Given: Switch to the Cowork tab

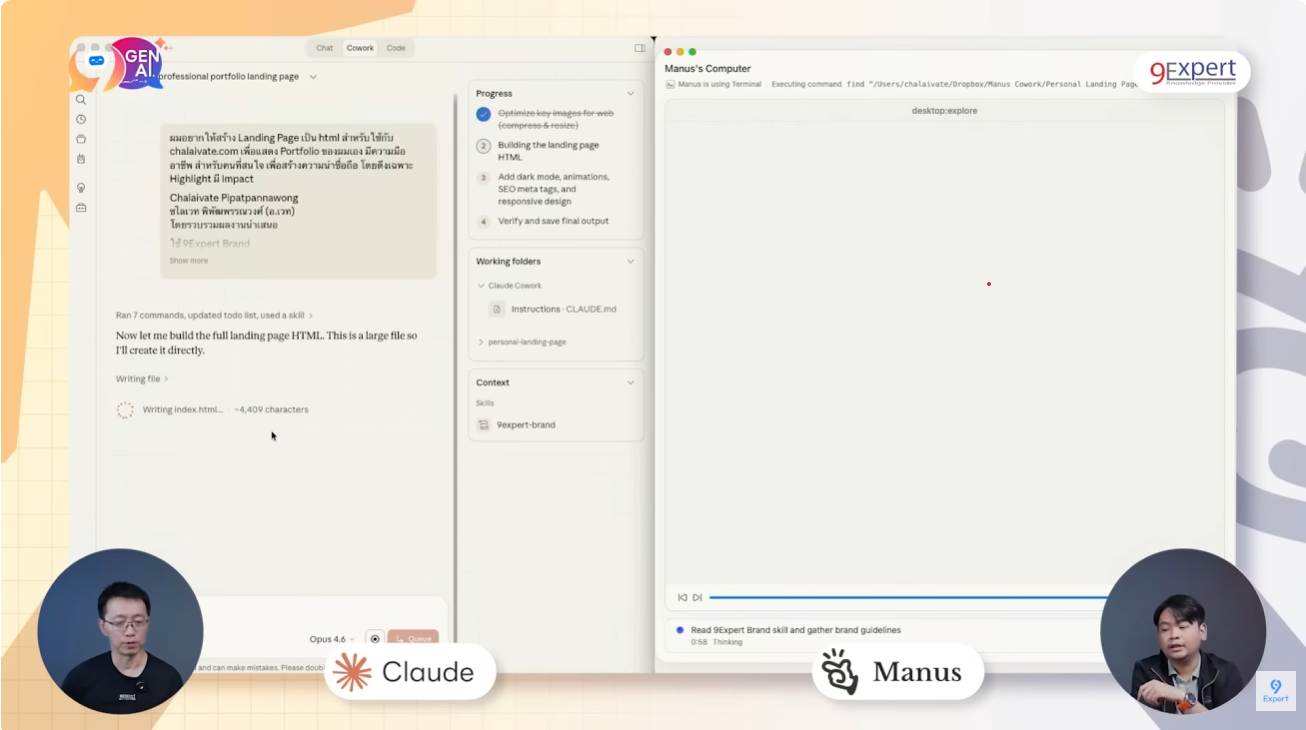Looking at the screenshot, I should [360, 48].
